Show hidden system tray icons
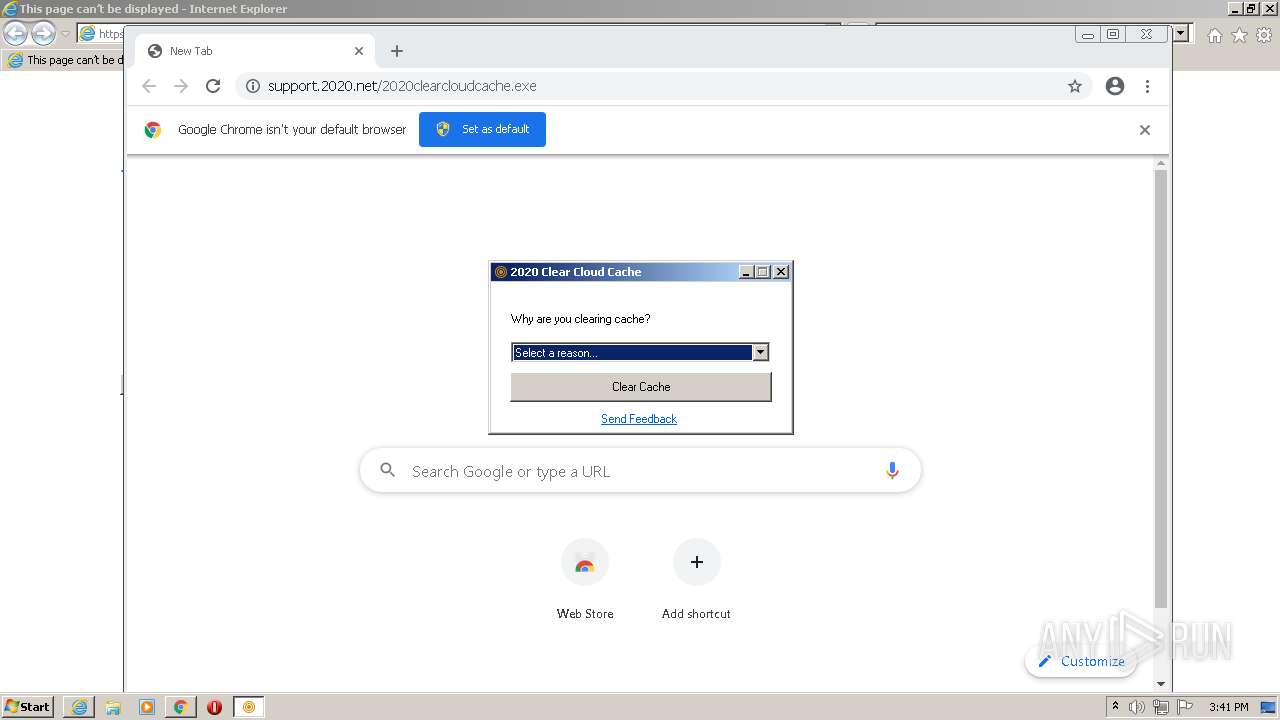Screen dimensions: 1280x720 tap(1115, 706)
